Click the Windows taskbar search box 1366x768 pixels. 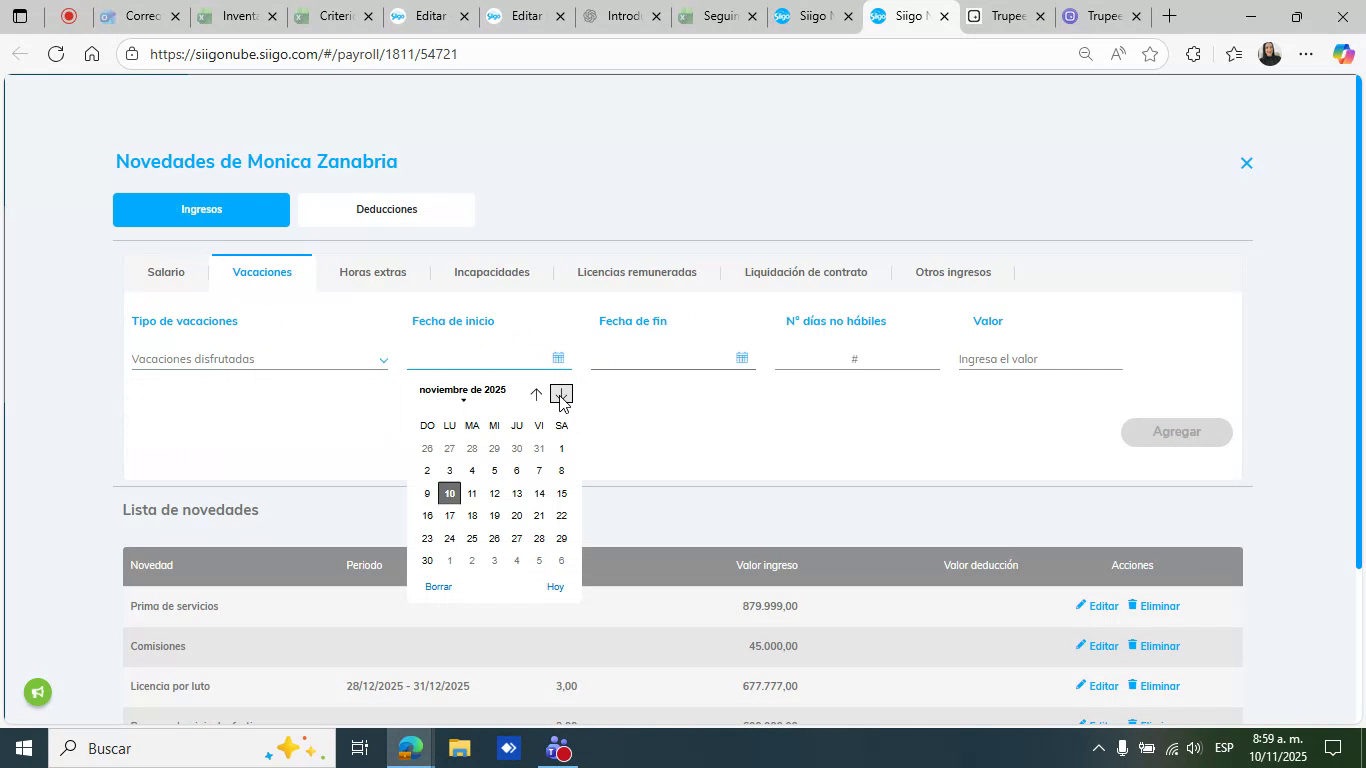191,748
